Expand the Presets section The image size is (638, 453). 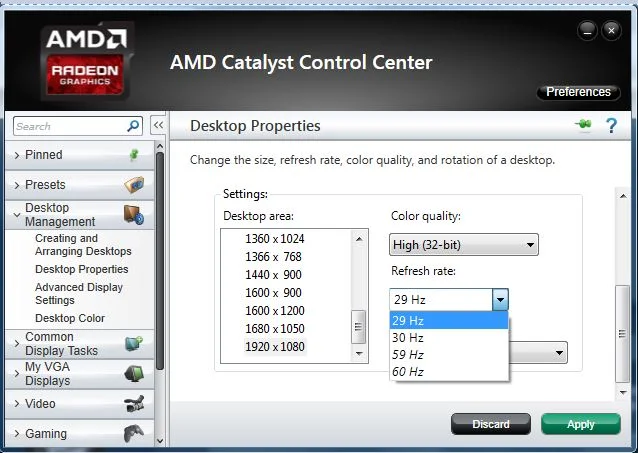17,185
